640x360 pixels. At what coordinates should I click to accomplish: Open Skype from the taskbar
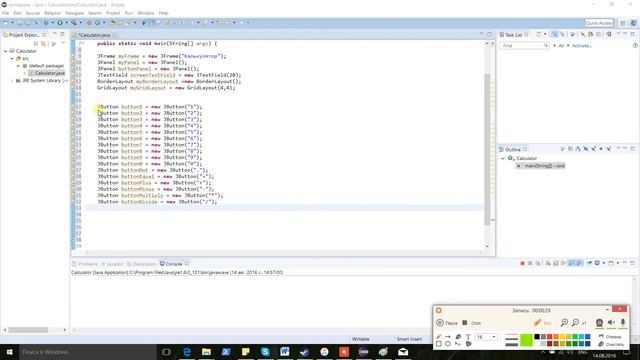(265, 352)
